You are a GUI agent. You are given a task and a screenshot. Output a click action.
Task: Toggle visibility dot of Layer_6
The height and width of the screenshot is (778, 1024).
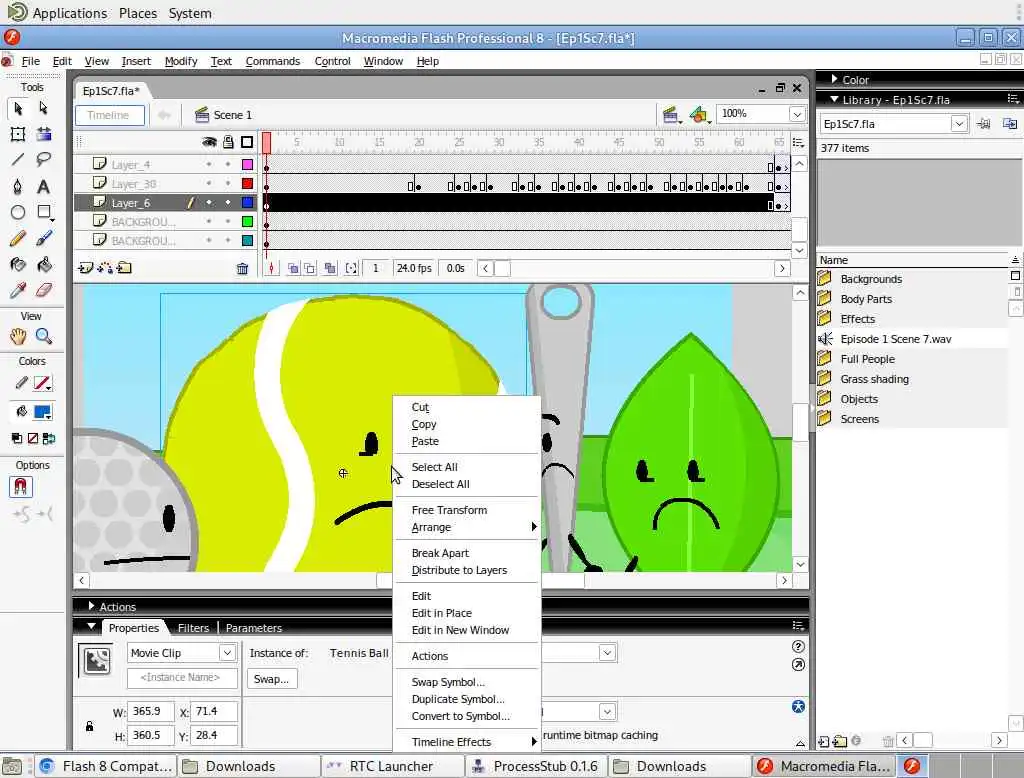[209, 203]
